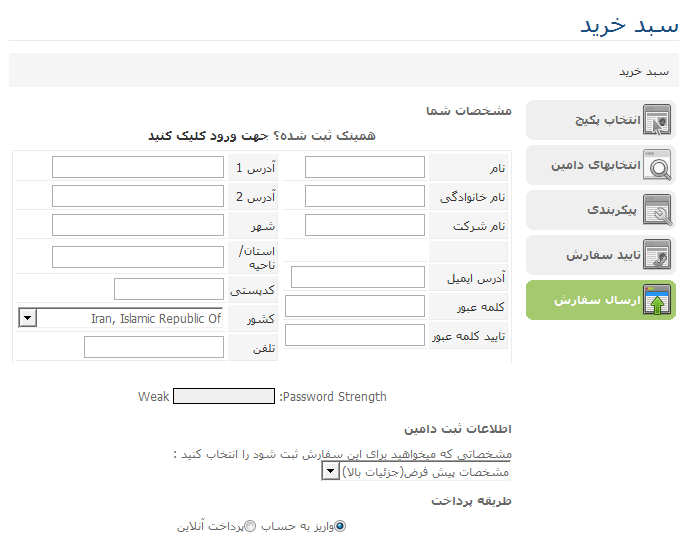Image resolution: width=686 pixels, height=542 pixels.
Task: Click the اطلاعات ثبت دامین heading
Action: [458, 429]
